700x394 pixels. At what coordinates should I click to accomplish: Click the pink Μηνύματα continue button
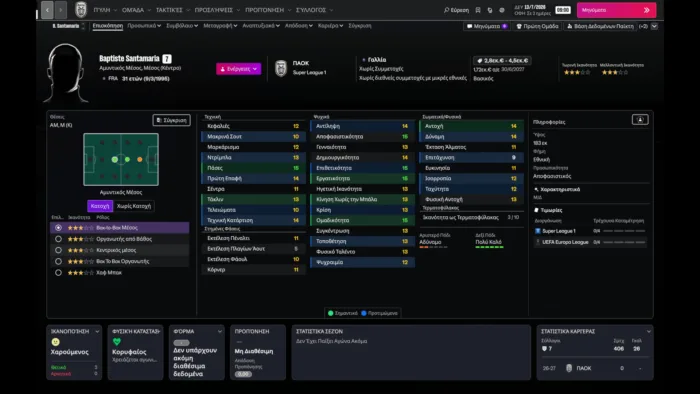pyautogui.click(x=616, y=10)
